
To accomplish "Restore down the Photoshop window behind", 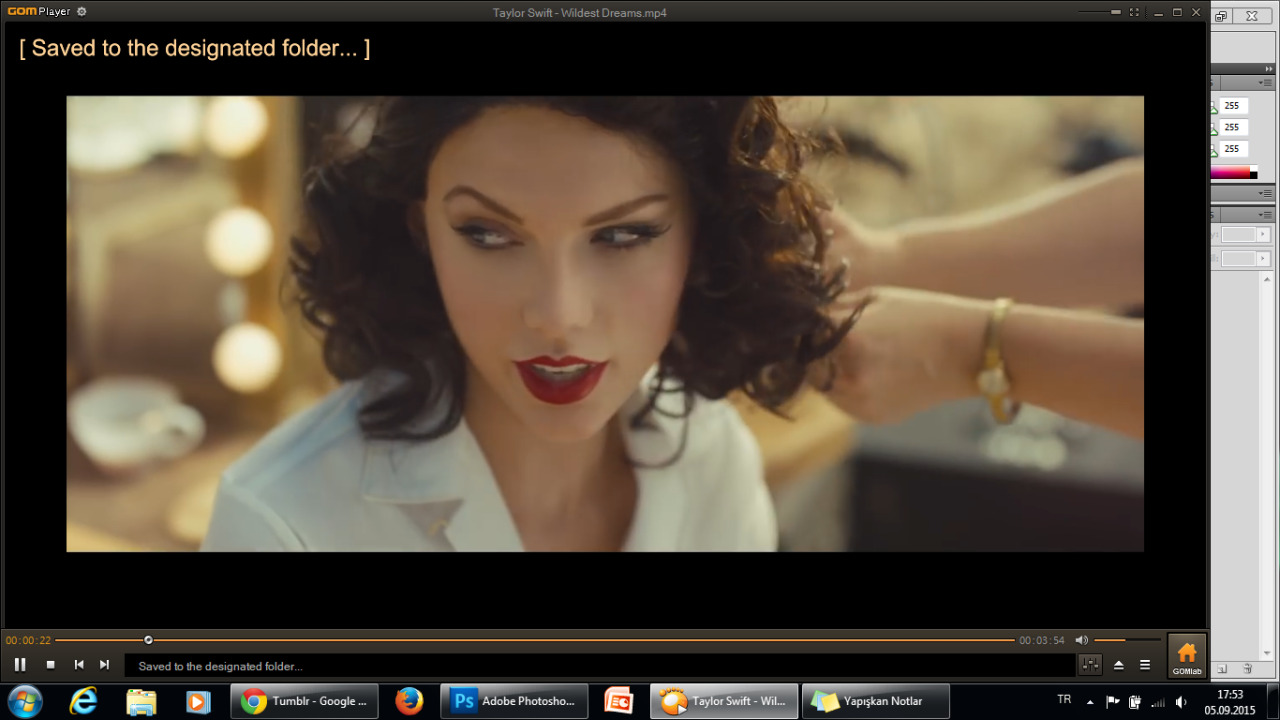I will [1220, 16].
